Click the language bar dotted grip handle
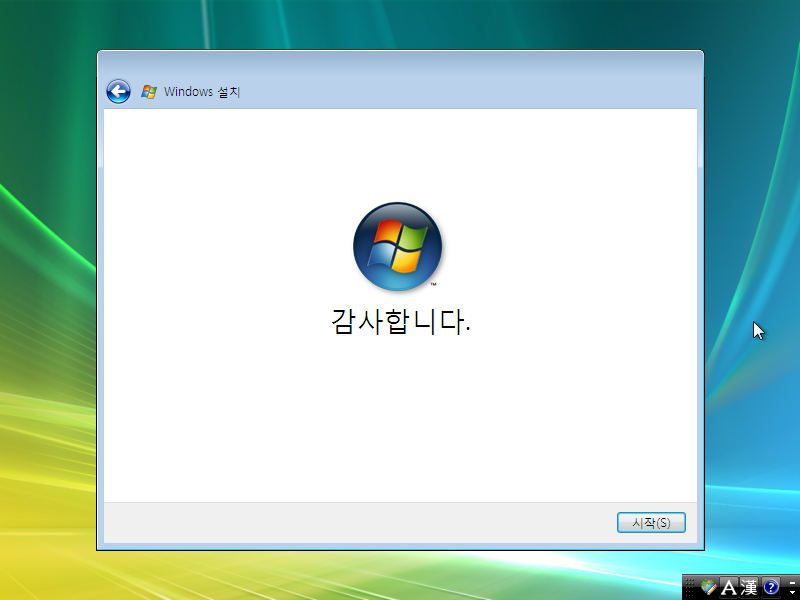Screen dimensions: 800x600 coord(690,587)
